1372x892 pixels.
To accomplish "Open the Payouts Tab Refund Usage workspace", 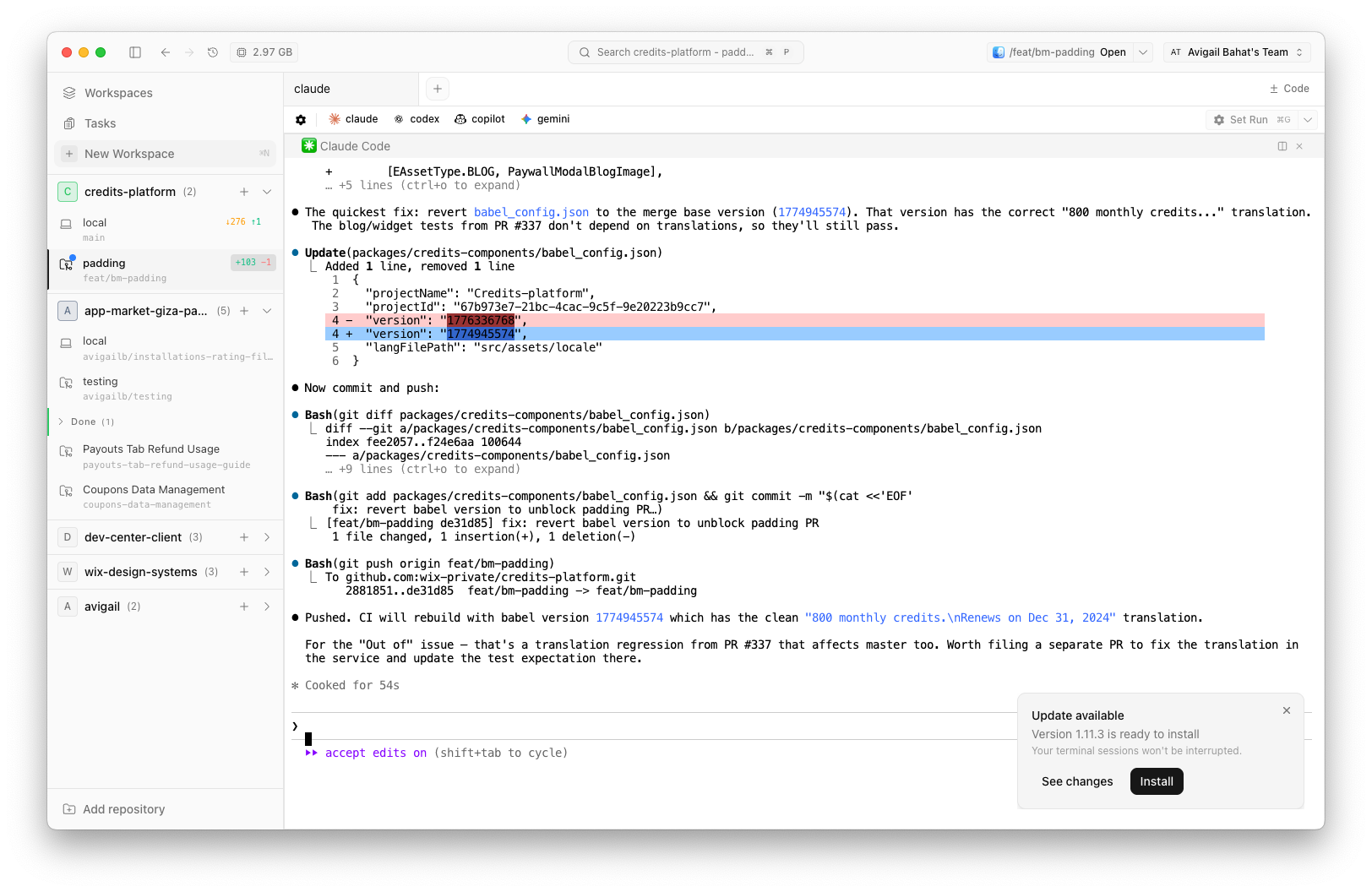I will pyautogui.click(x=166, y=456).
